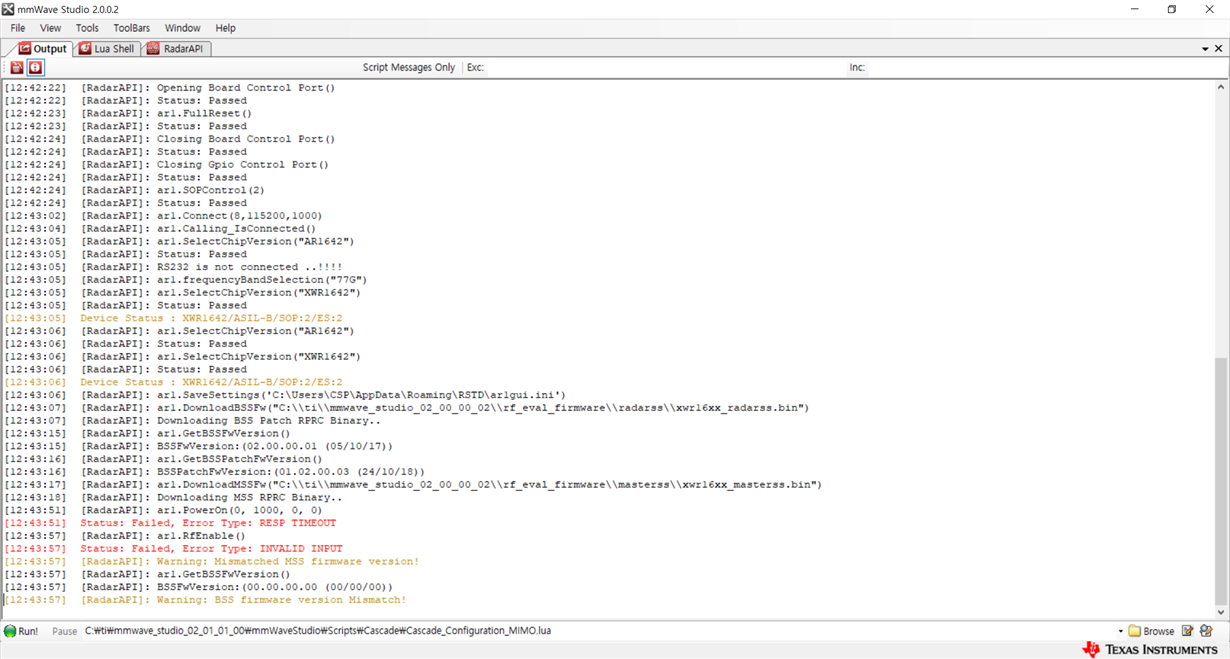Click the 'ar1.RfEnable()' log line
This screenshot has width=1230, height=659.
pos(125,536)
